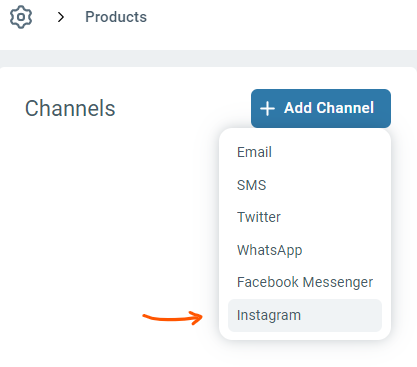This screenshot has height=367, width=417.
Task: Go to the Products breadcrumb
Action: pyautogui.click(x=116, y=17)
